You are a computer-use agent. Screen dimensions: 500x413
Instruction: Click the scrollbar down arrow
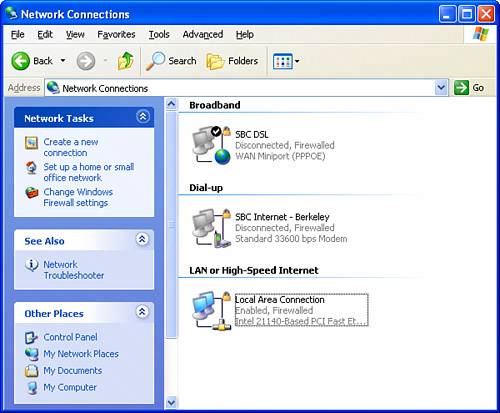[x=171, y=403]
